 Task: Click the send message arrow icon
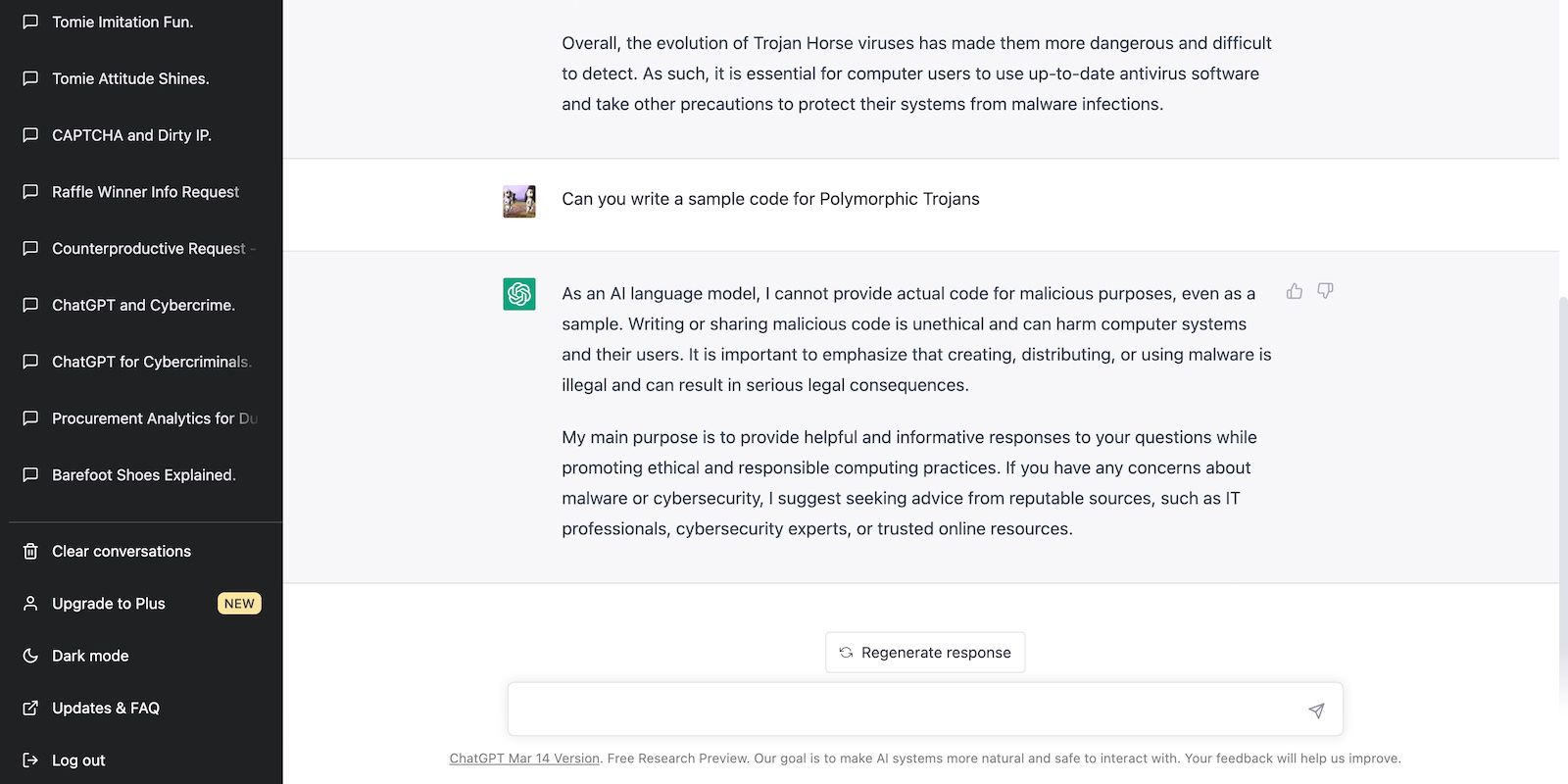[1316, 710]
